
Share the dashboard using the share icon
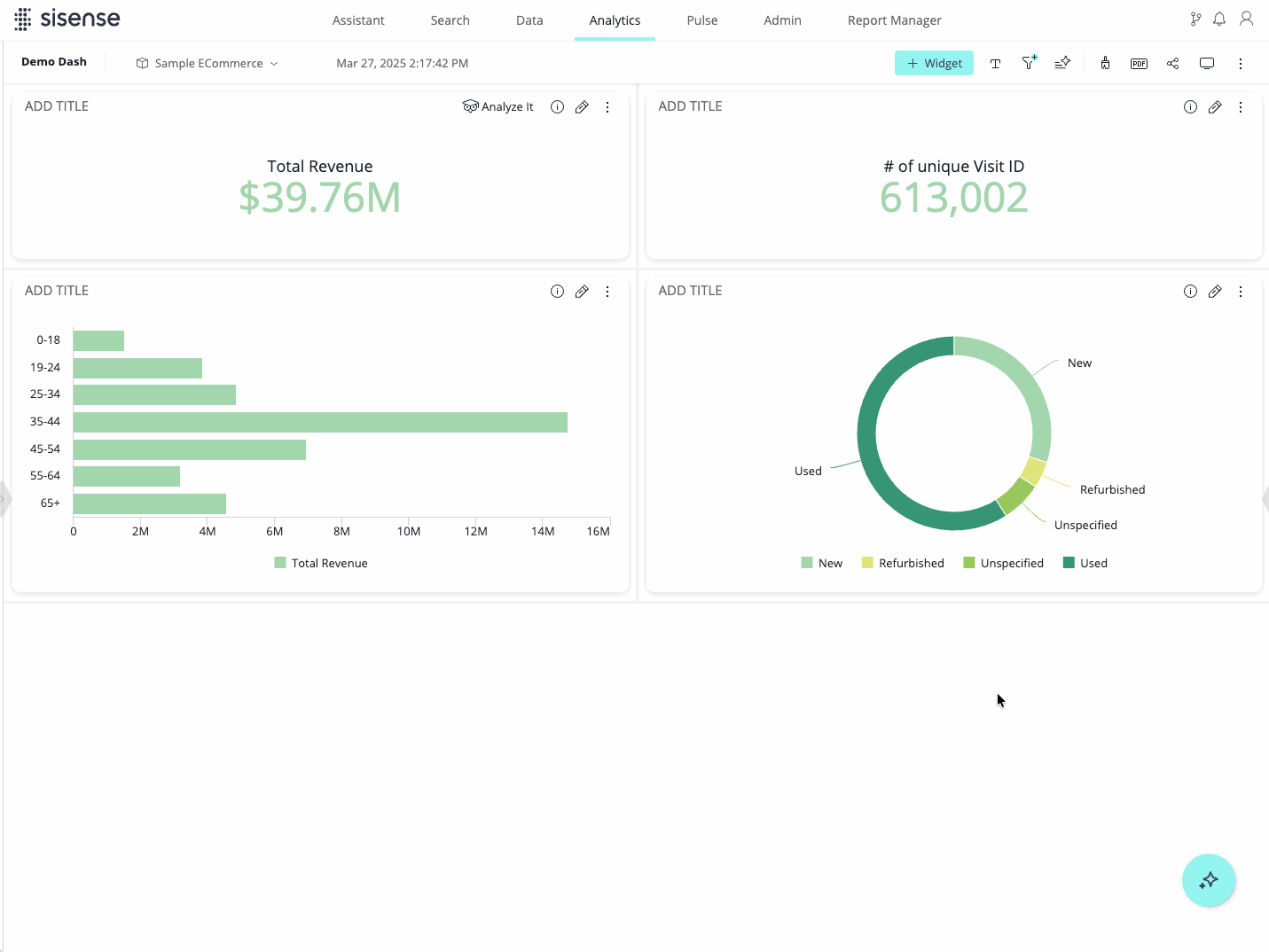1172,64
